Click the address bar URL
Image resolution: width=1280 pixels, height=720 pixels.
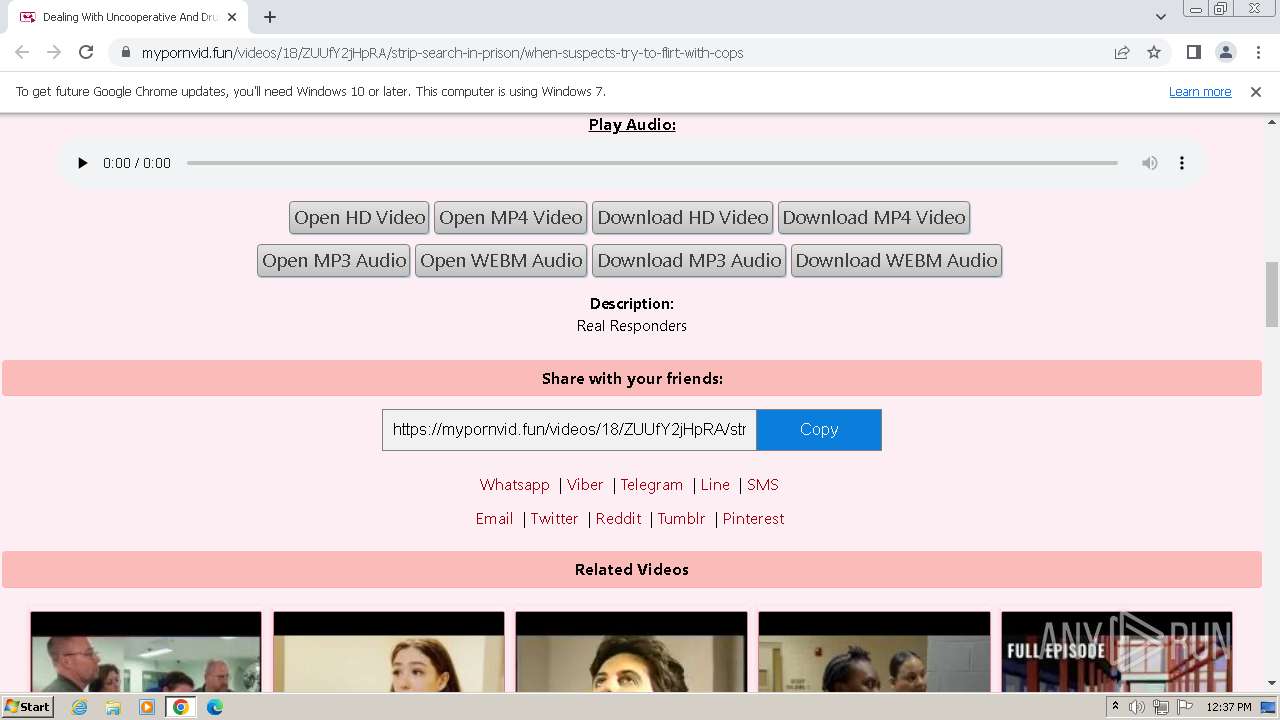(442, 53)
